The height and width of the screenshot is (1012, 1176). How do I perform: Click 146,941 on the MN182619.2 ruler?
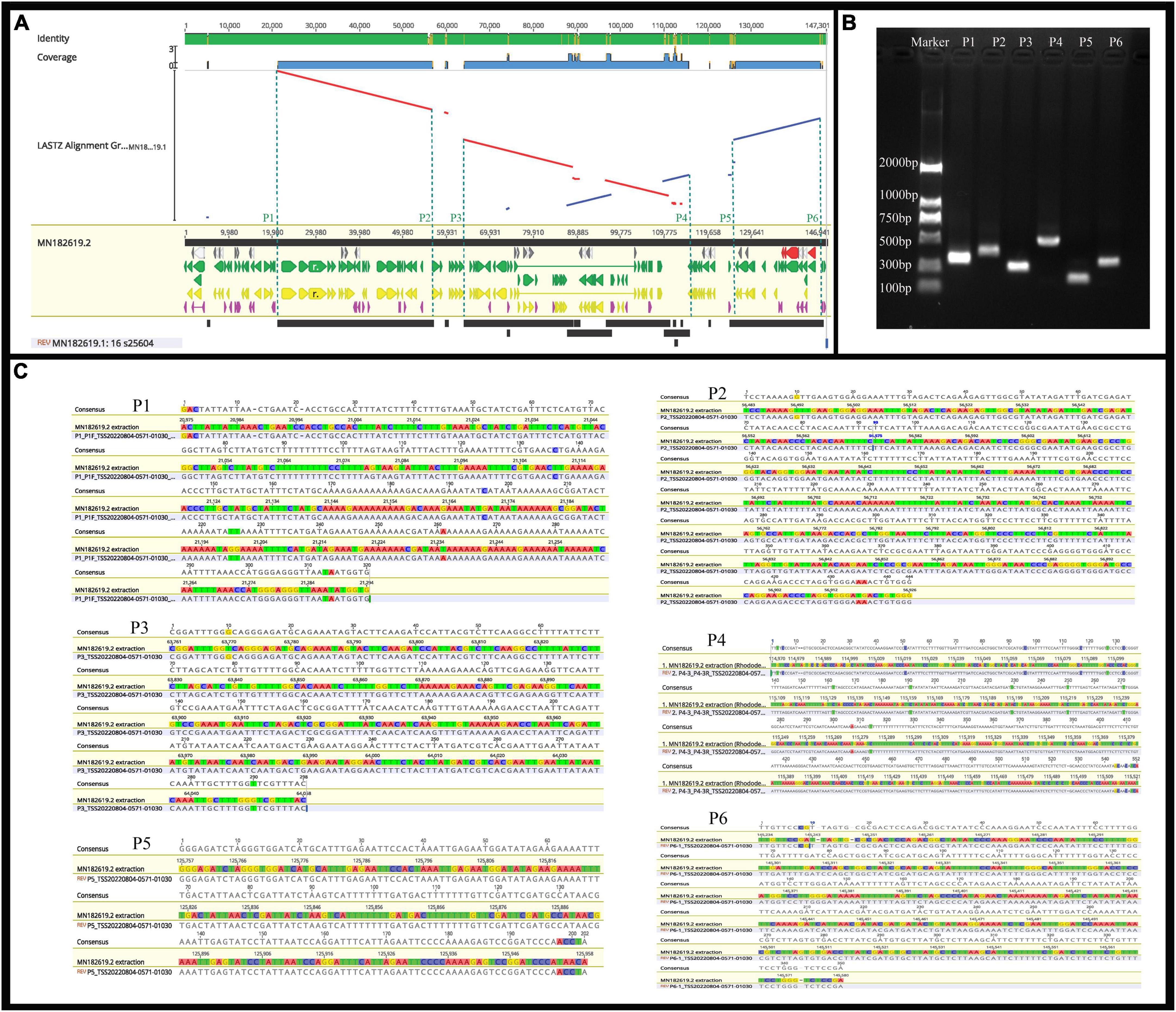pos(817,232)
